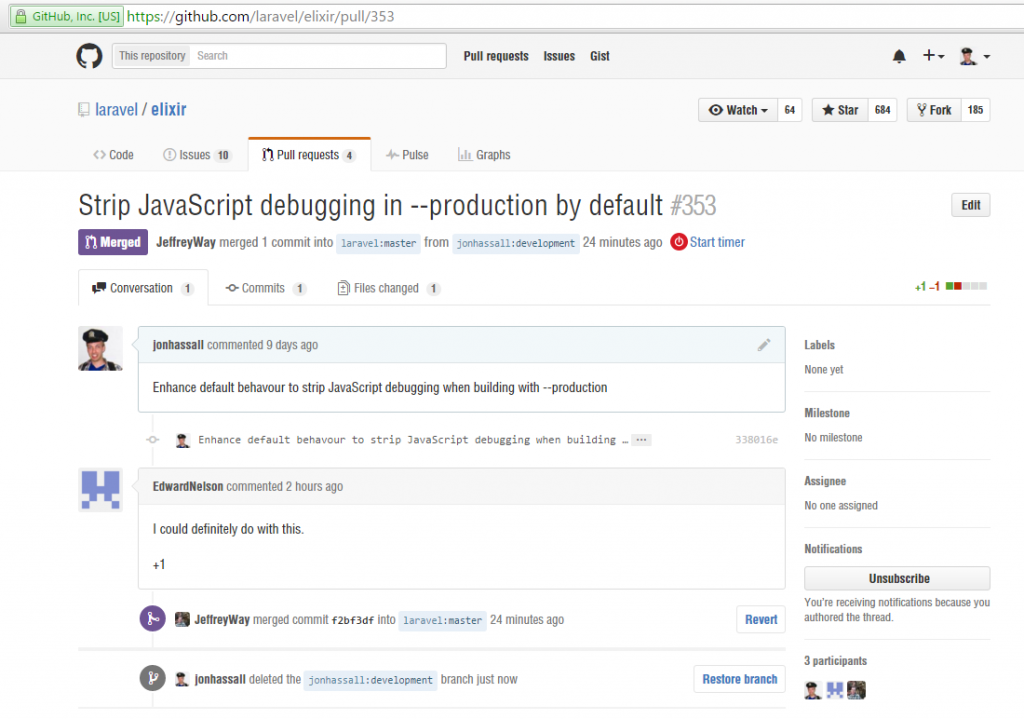The height and width of the screenshot is (719, 1024).
Task: Click the jonhassall:development branch label in header
Action: [515, 243]
